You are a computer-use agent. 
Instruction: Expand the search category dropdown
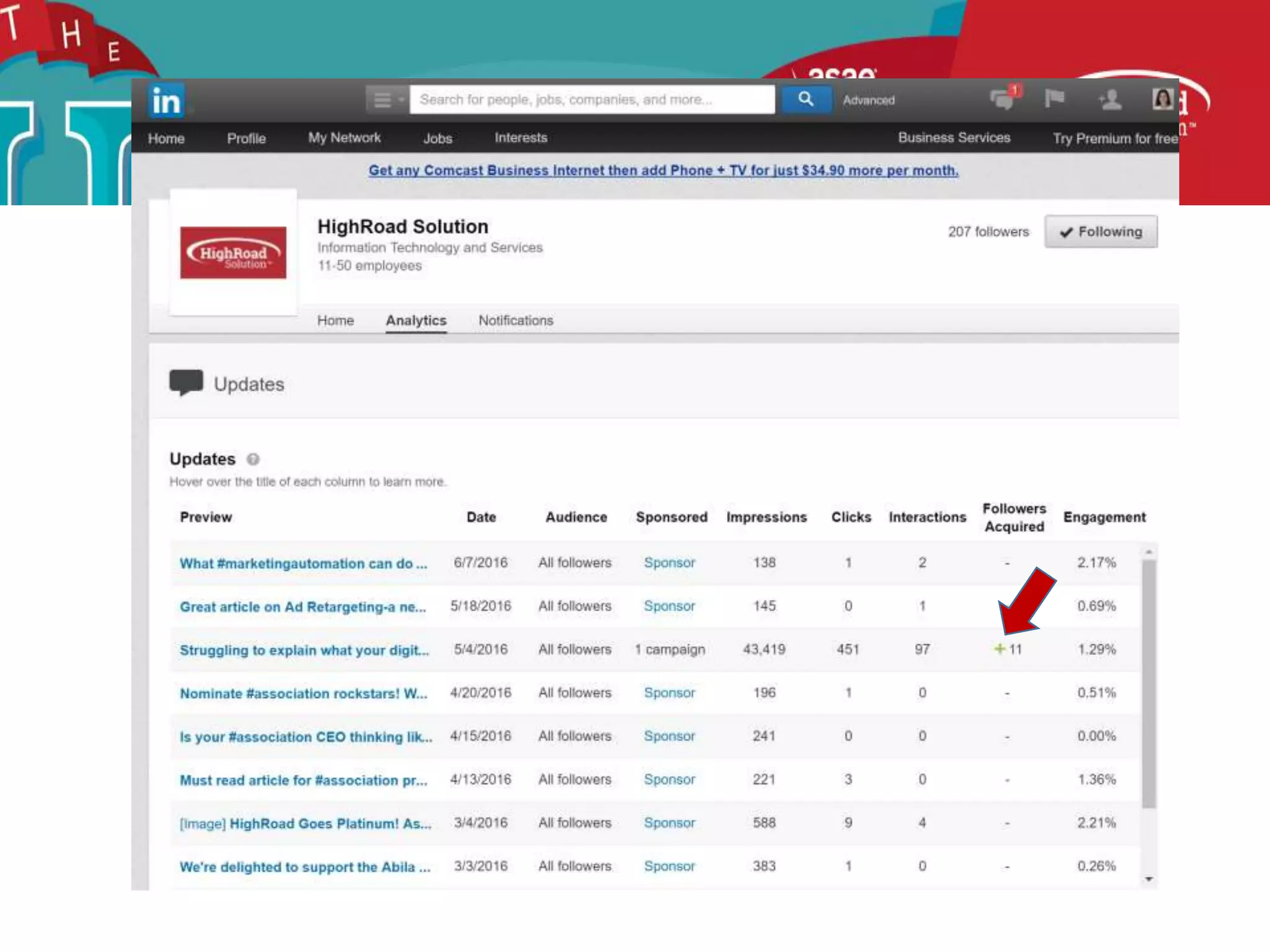coord(388,100)
